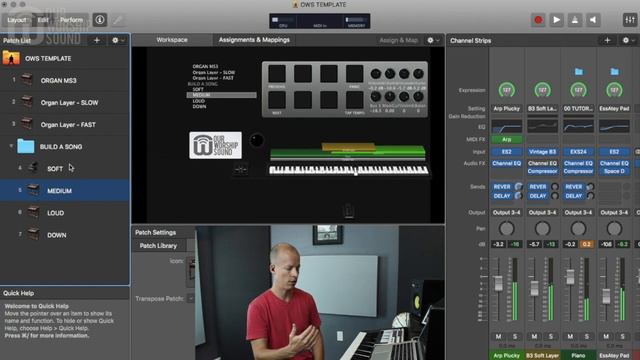This screenshot has width=640, height=360.
Task: Open the Workspace tab
Action: pyautogui.click(x=172, y=40)
